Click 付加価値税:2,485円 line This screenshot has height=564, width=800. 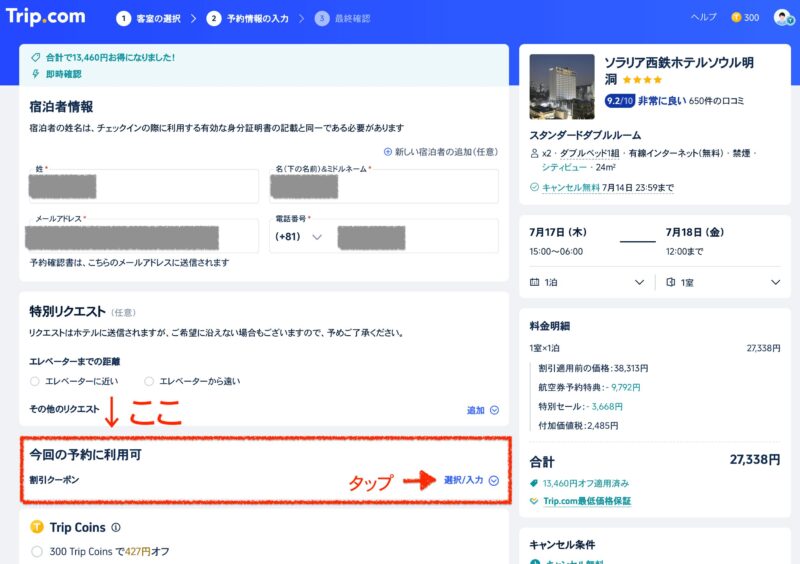[x=578, y=426]
